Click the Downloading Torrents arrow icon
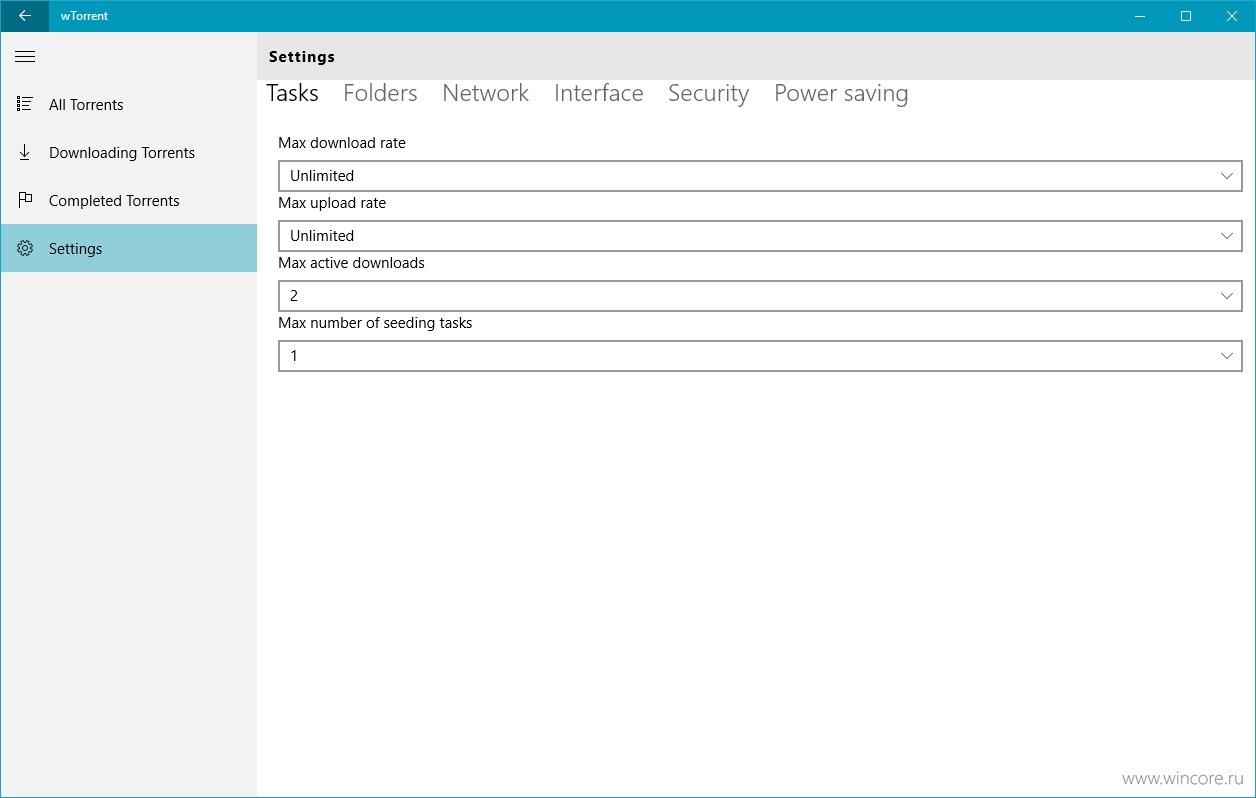The height and width of the screenshot is (798, 1256). [25, 152]
